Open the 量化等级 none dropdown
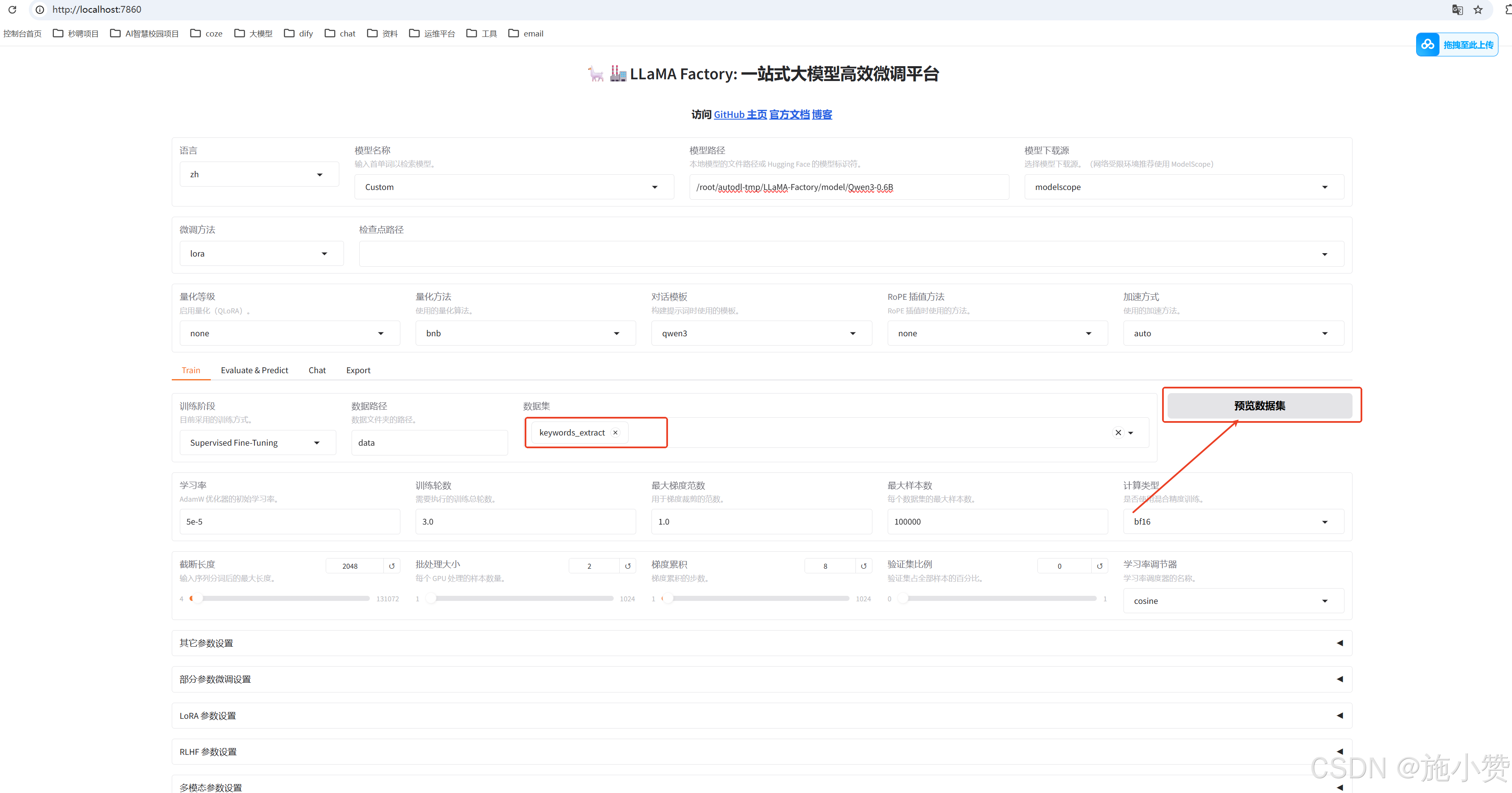The image size is (1512, 793). pos(289,333)
